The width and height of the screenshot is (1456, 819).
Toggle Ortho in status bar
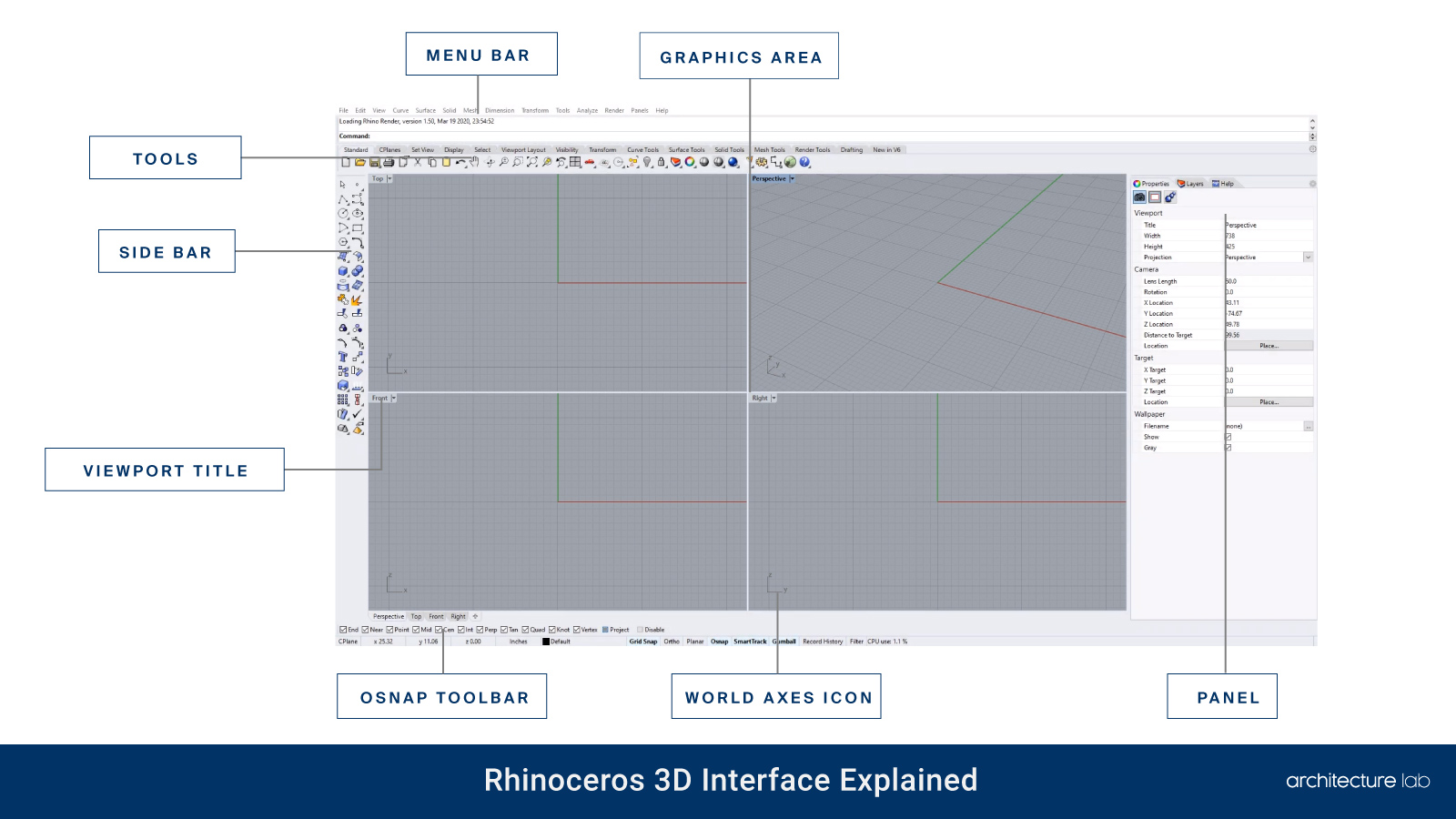click(x=672, y=642)
